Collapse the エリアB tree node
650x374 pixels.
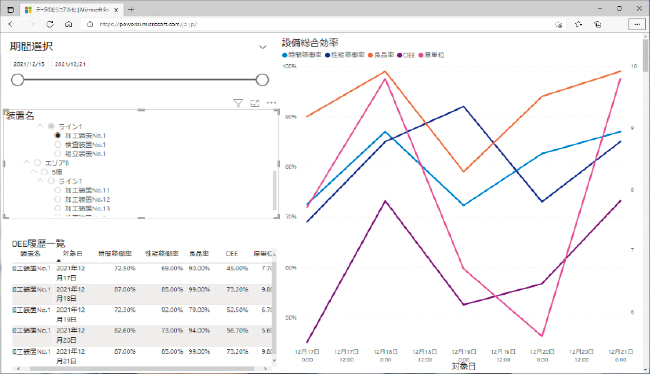click(x=27, y=162)
